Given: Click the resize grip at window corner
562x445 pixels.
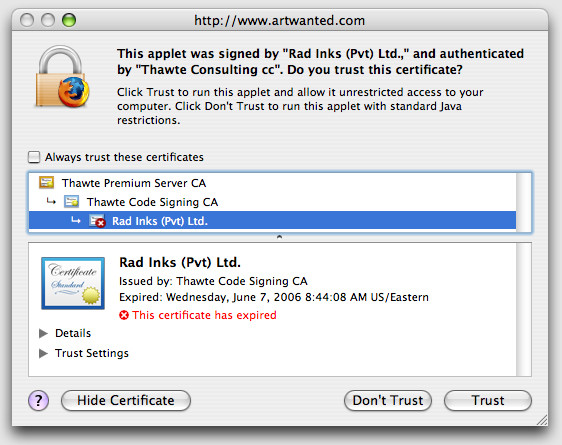Looking at the screenshot, I should coord(542,420).
